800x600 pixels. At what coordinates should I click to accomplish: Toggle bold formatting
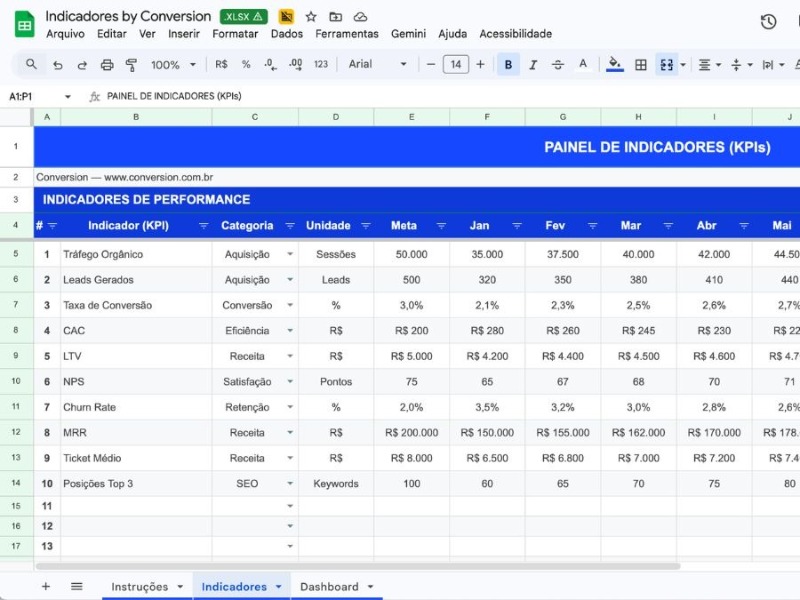pyautogui.click(x=508, y=65)
